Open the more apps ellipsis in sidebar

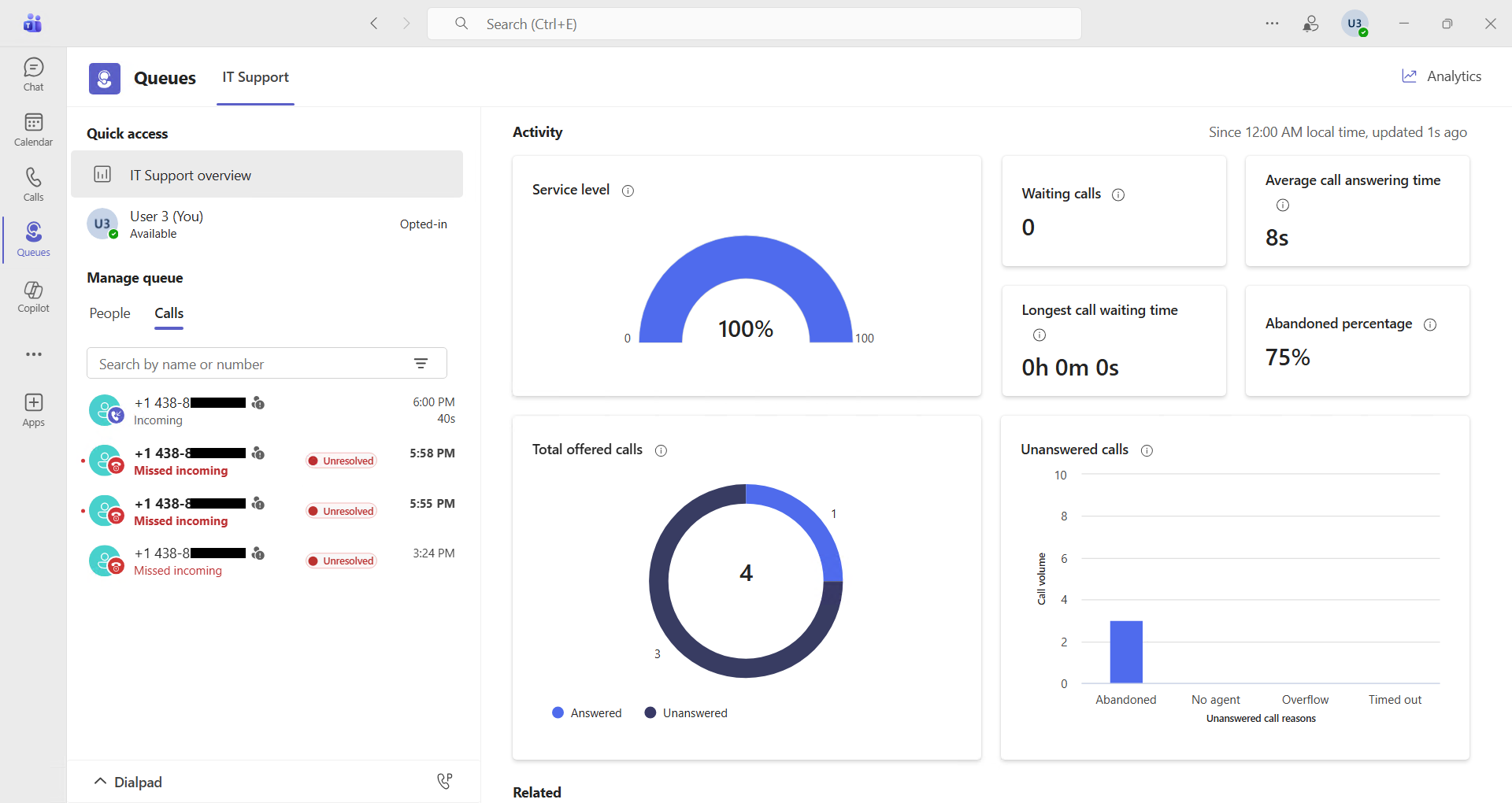click(x=33, y=354)
